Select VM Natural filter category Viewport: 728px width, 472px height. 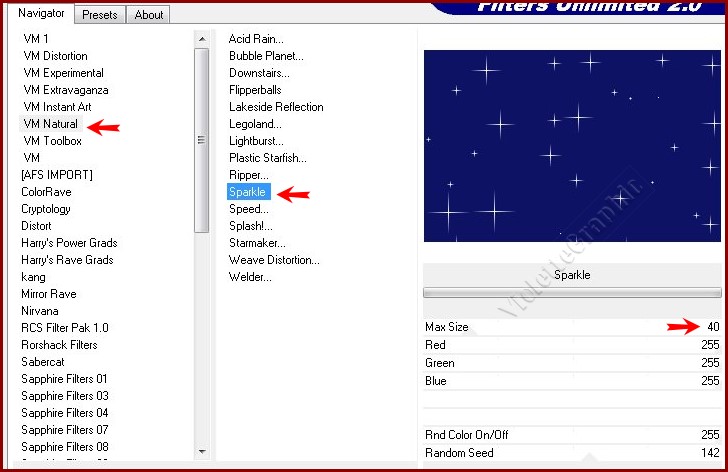coord(50,124)
